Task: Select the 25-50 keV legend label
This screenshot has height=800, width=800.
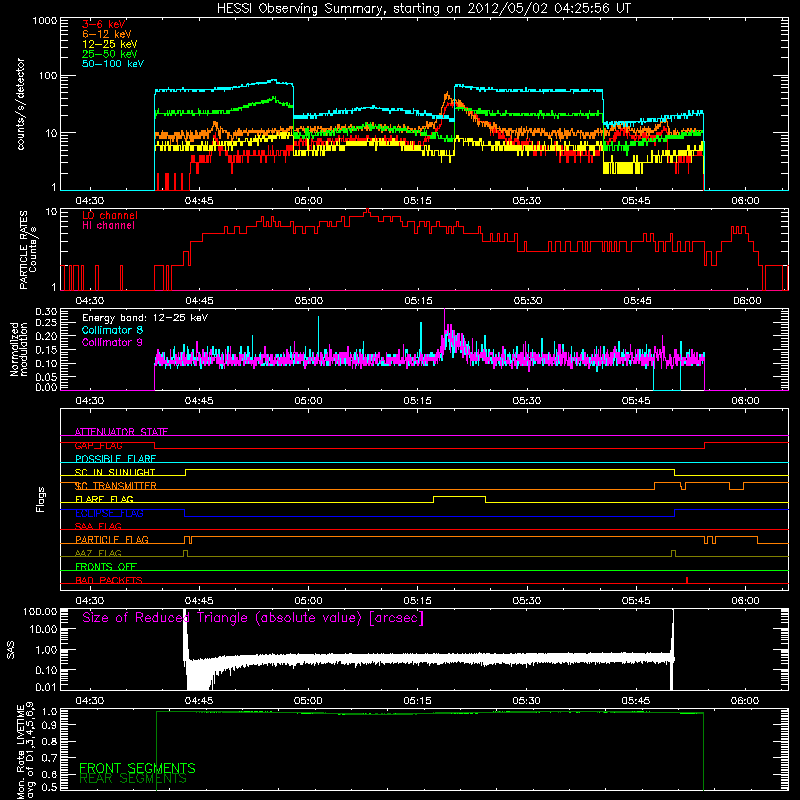Action: pos(110,54)
